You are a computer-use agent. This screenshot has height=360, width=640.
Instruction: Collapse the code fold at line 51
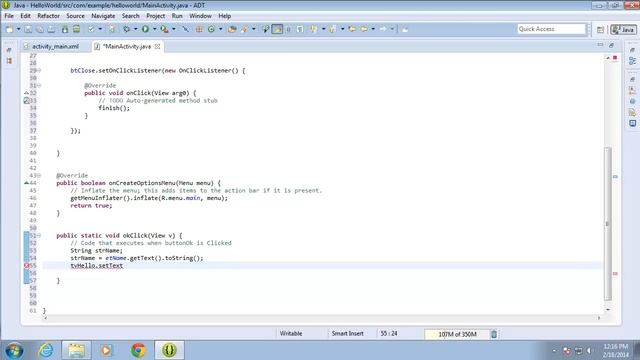tap(39, 236)
